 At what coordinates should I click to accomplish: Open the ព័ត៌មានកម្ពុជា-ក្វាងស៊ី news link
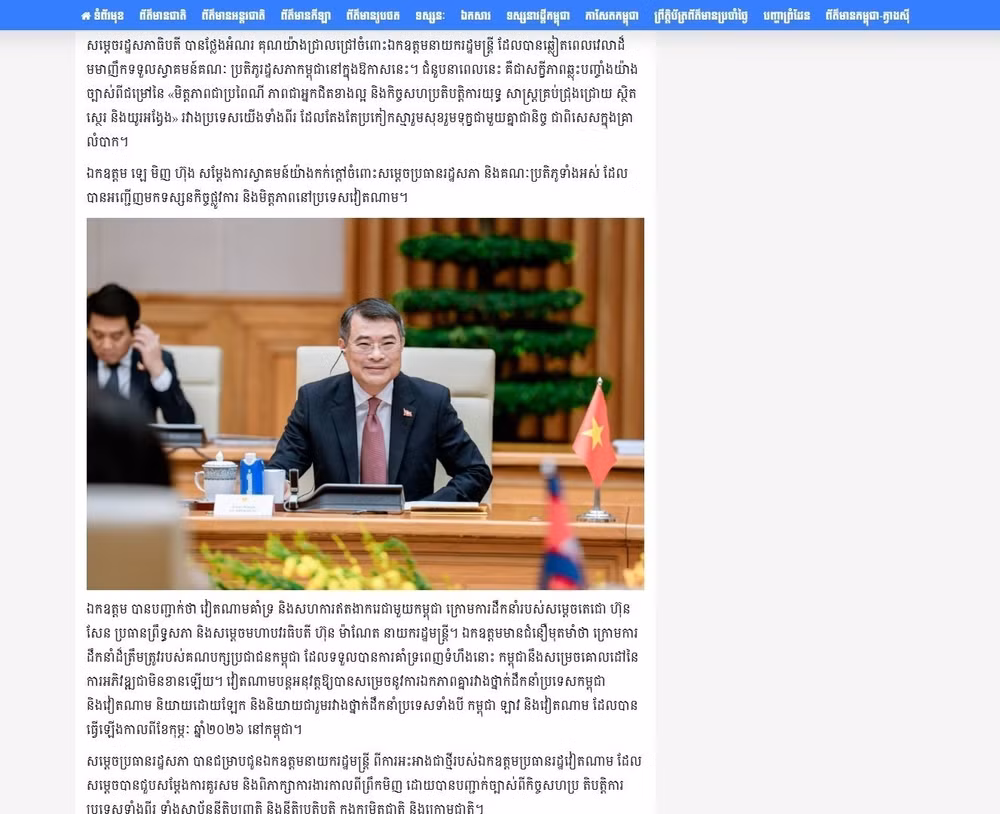pyautogui.click(x=867, y=15)
